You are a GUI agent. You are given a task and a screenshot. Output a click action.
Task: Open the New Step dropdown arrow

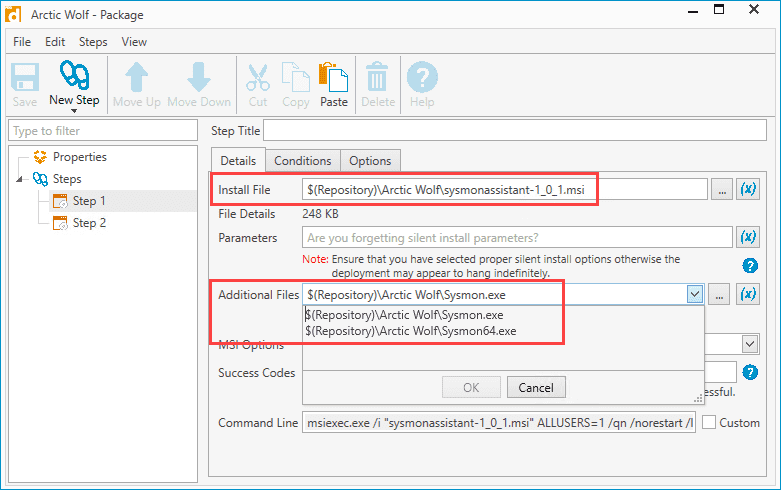tap(74, 111)
